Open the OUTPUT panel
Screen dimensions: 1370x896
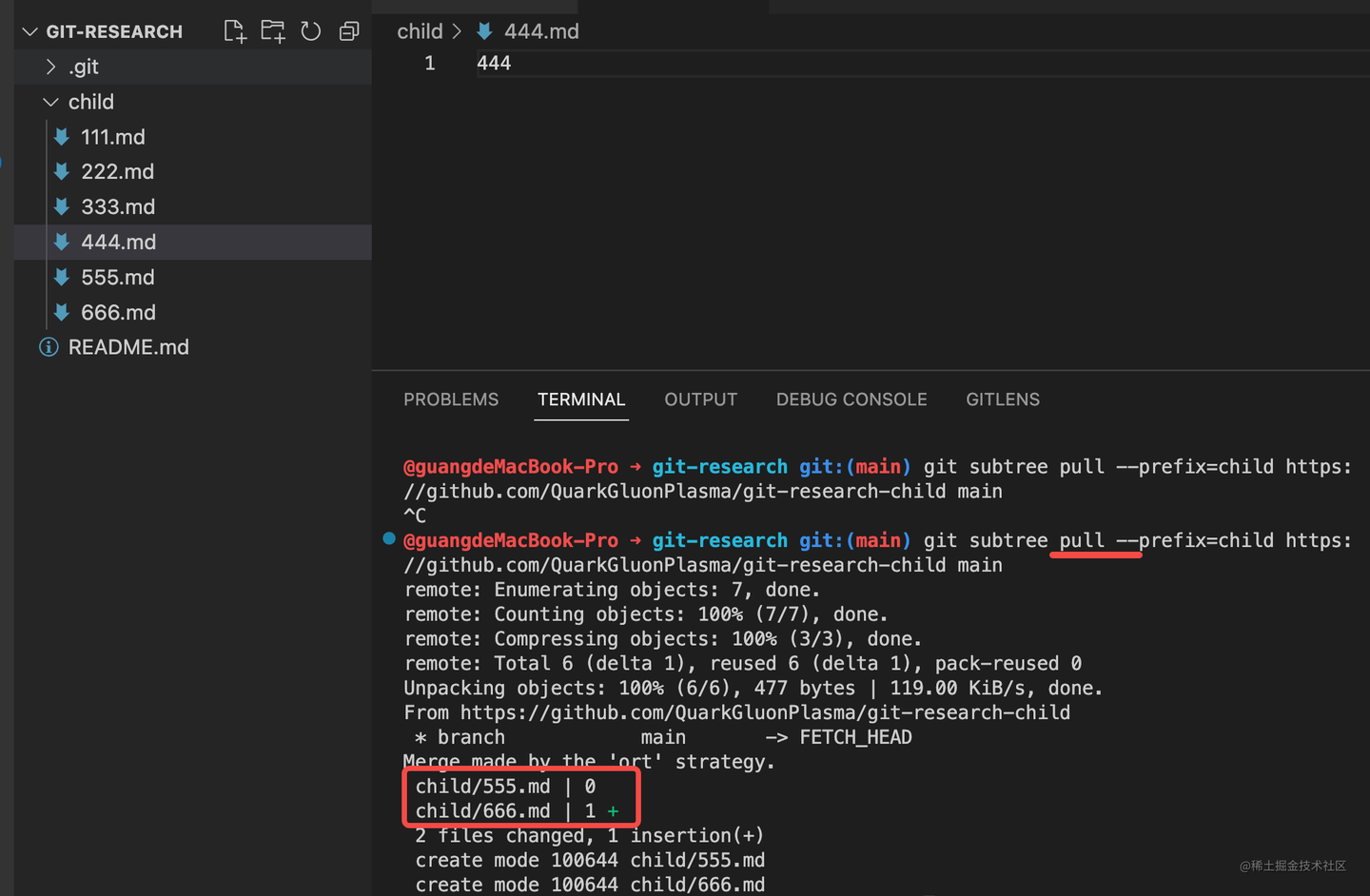[x=700, y=399]
